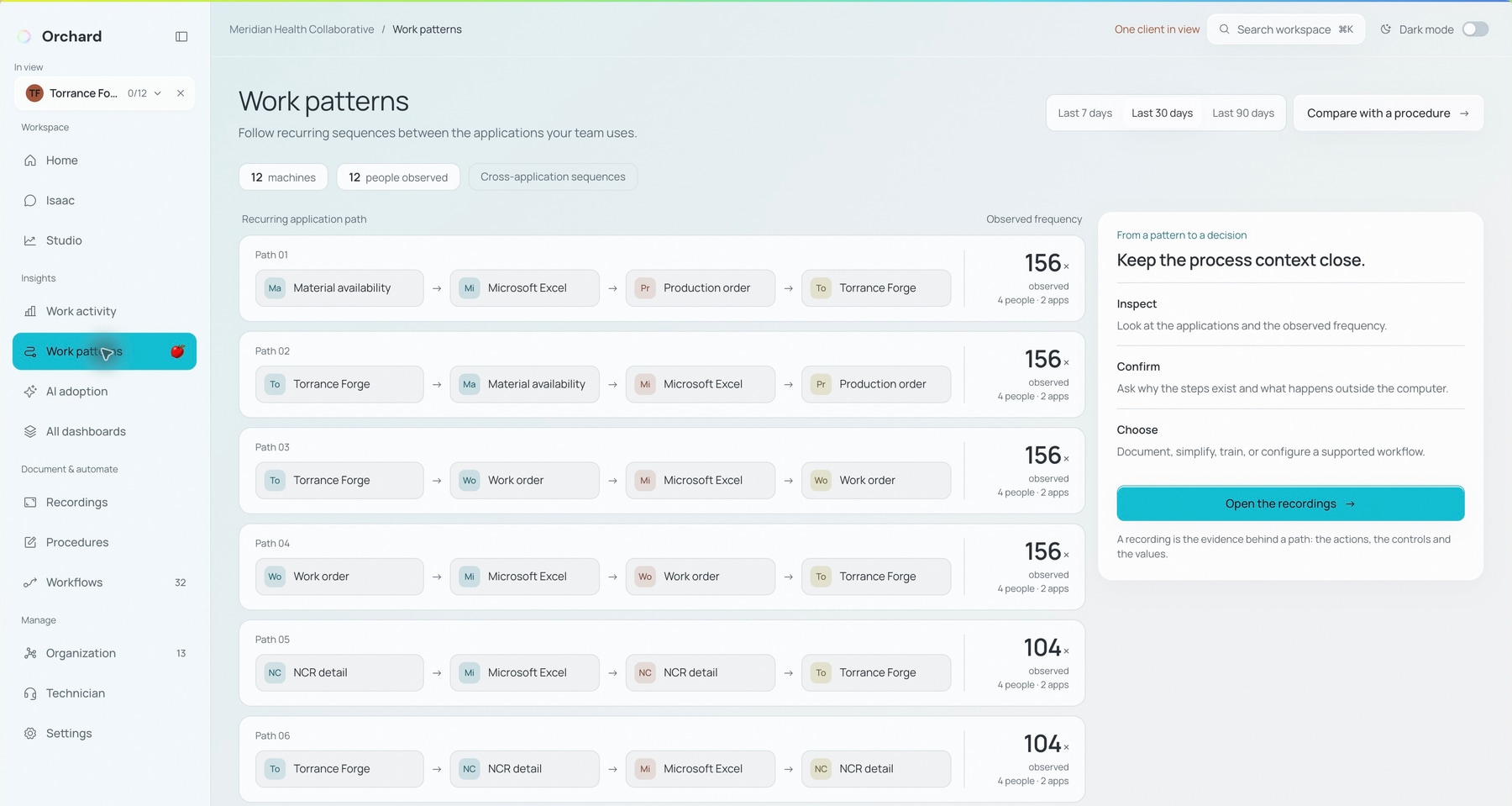This screenshot has width=1512, height=806.
Task: Open All dashboards layers icon
Action: coord(30,431)
